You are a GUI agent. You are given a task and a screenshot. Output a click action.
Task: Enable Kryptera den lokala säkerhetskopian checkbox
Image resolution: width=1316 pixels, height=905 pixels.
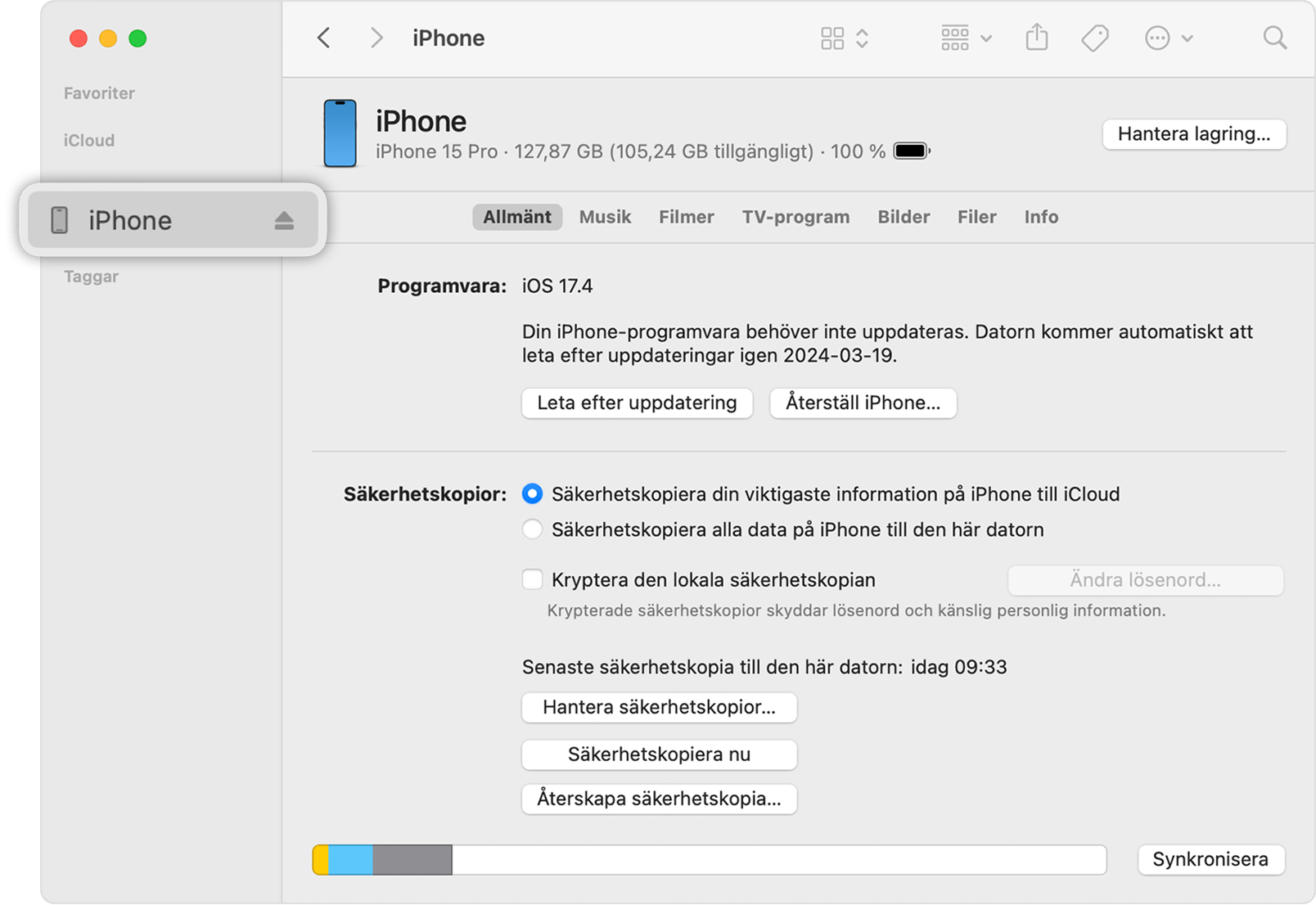tap(532, 579)
